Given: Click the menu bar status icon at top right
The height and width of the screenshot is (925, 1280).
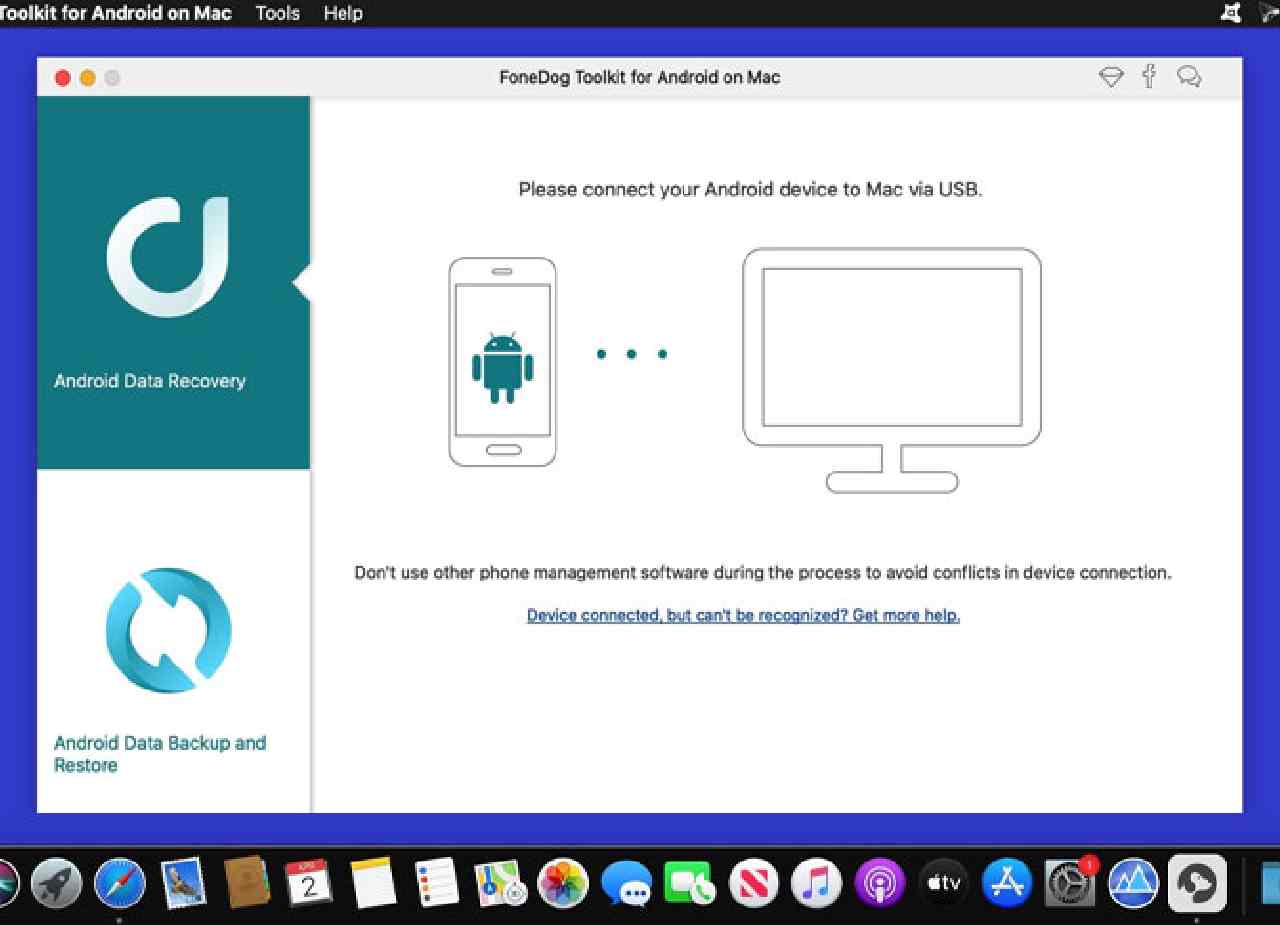Looking at the screenshot, I should (1232, 13).
